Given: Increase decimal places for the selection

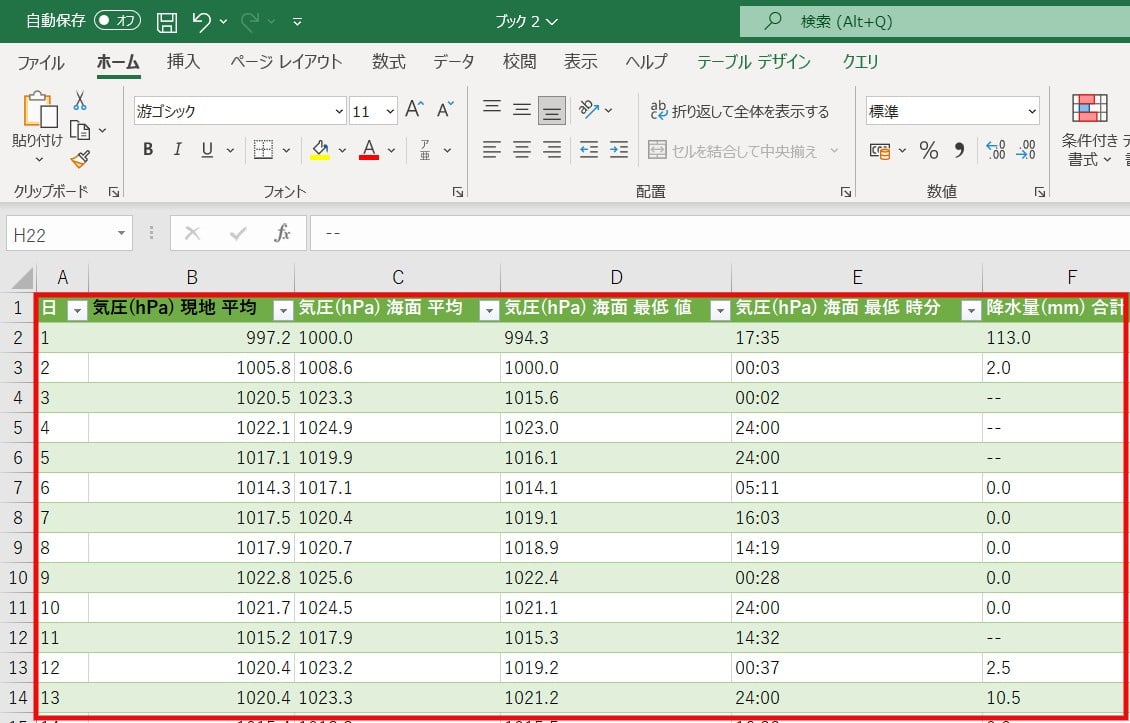Looking at the screenshot, I should 994,149.
